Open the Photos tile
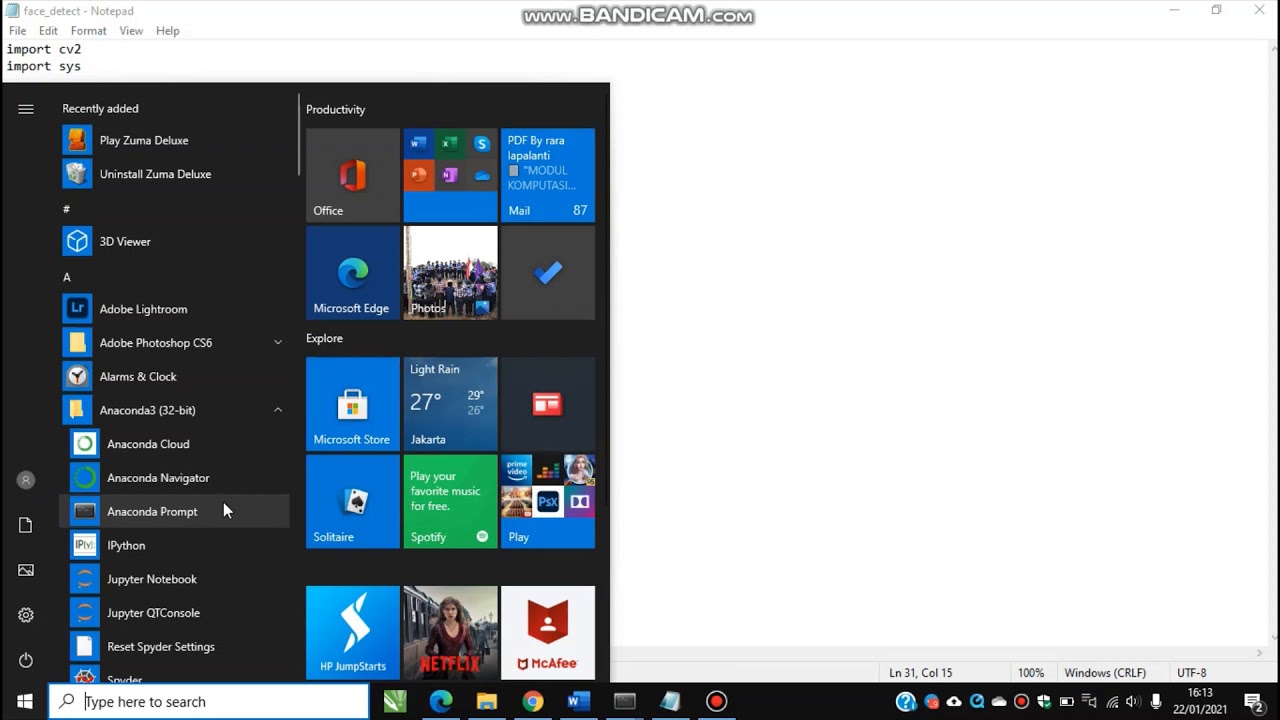Viewport: 1280px width, 720px height. tap(450, 273)
